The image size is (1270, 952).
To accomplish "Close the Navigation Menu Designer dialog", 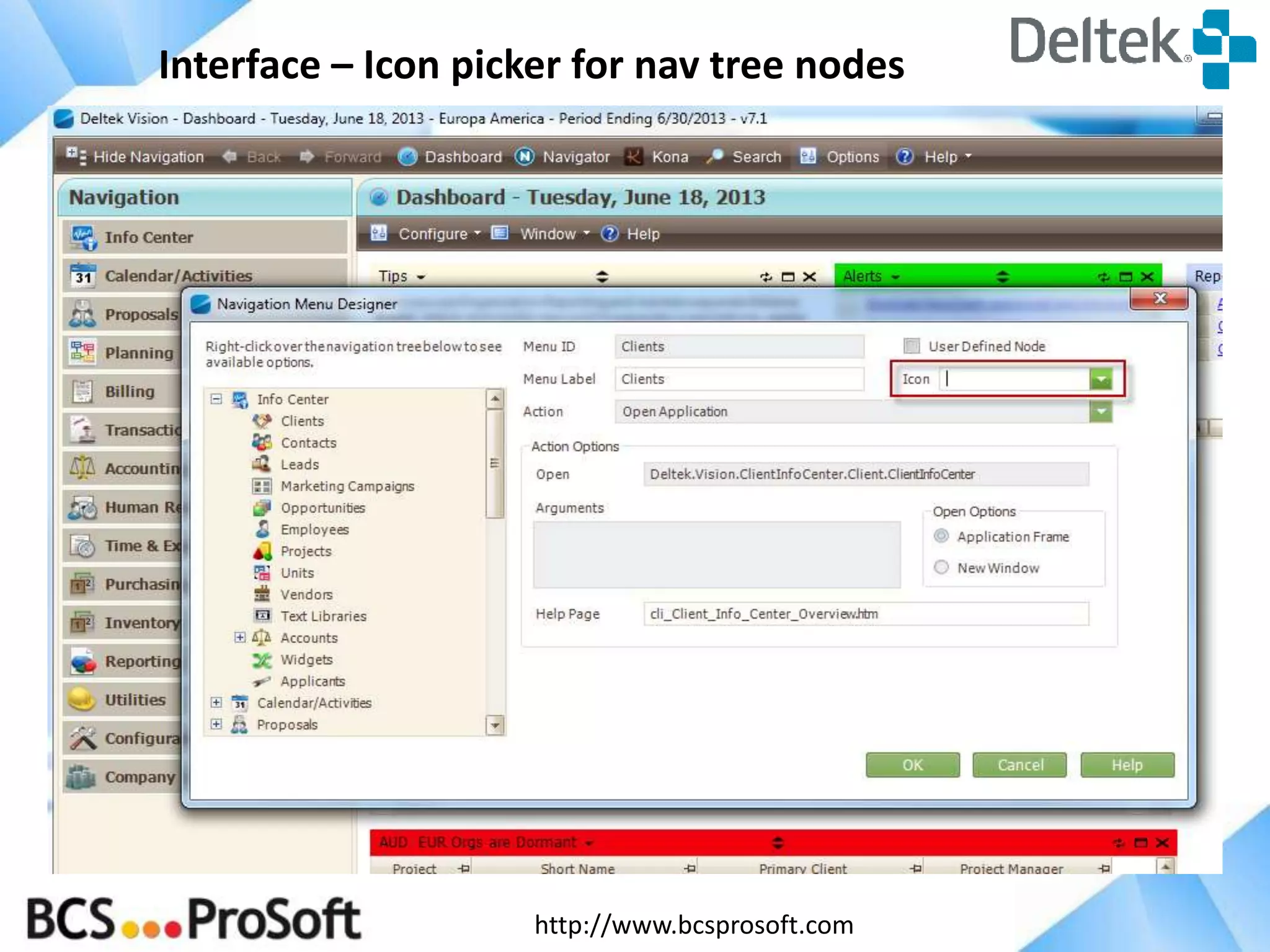I will [1160, 299].
